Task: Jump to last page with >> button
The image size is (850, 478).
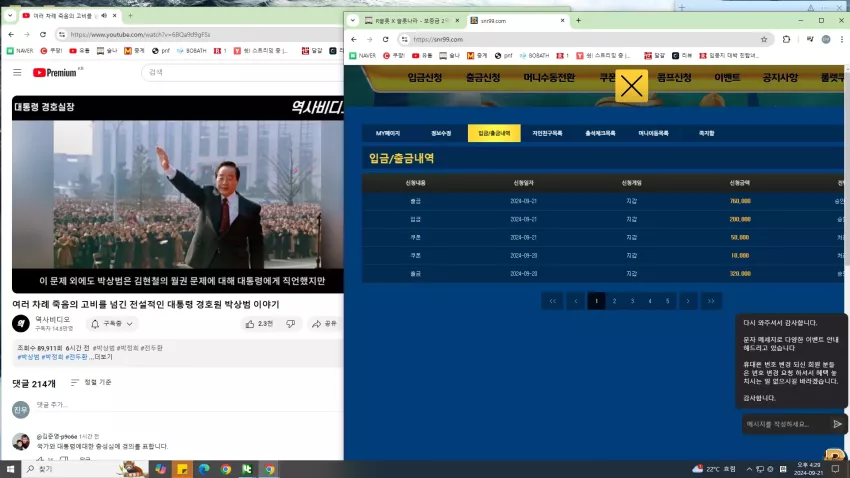Action: pos(711,301)
